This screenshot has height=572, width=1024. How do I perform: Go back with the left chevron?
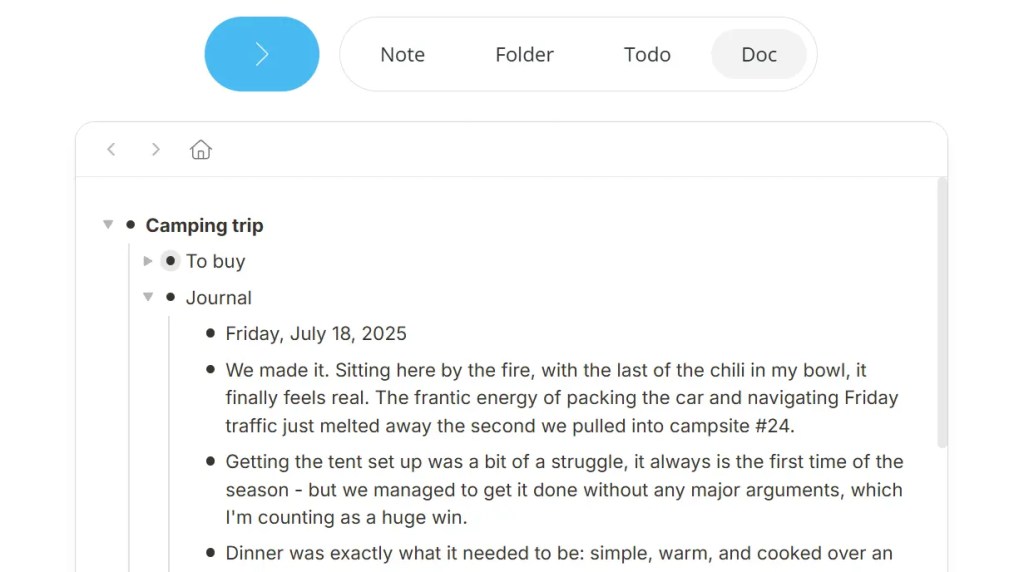coord(112,150)
